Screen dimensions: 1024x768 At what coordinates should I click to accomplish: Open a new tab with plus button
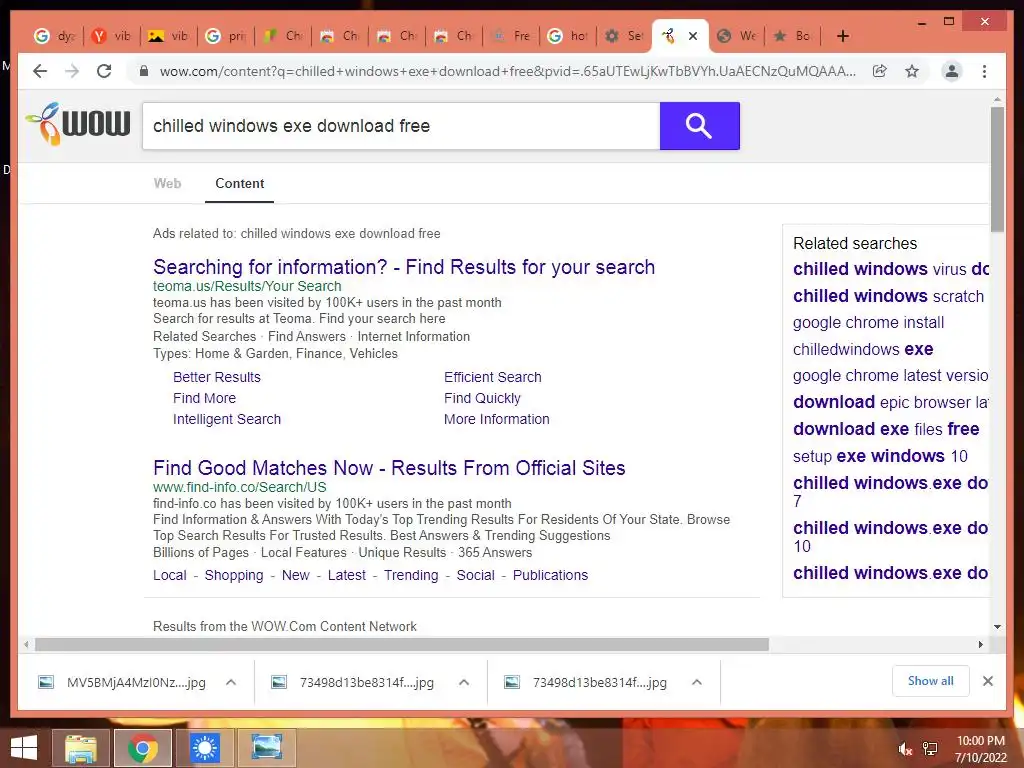[843, 36]
